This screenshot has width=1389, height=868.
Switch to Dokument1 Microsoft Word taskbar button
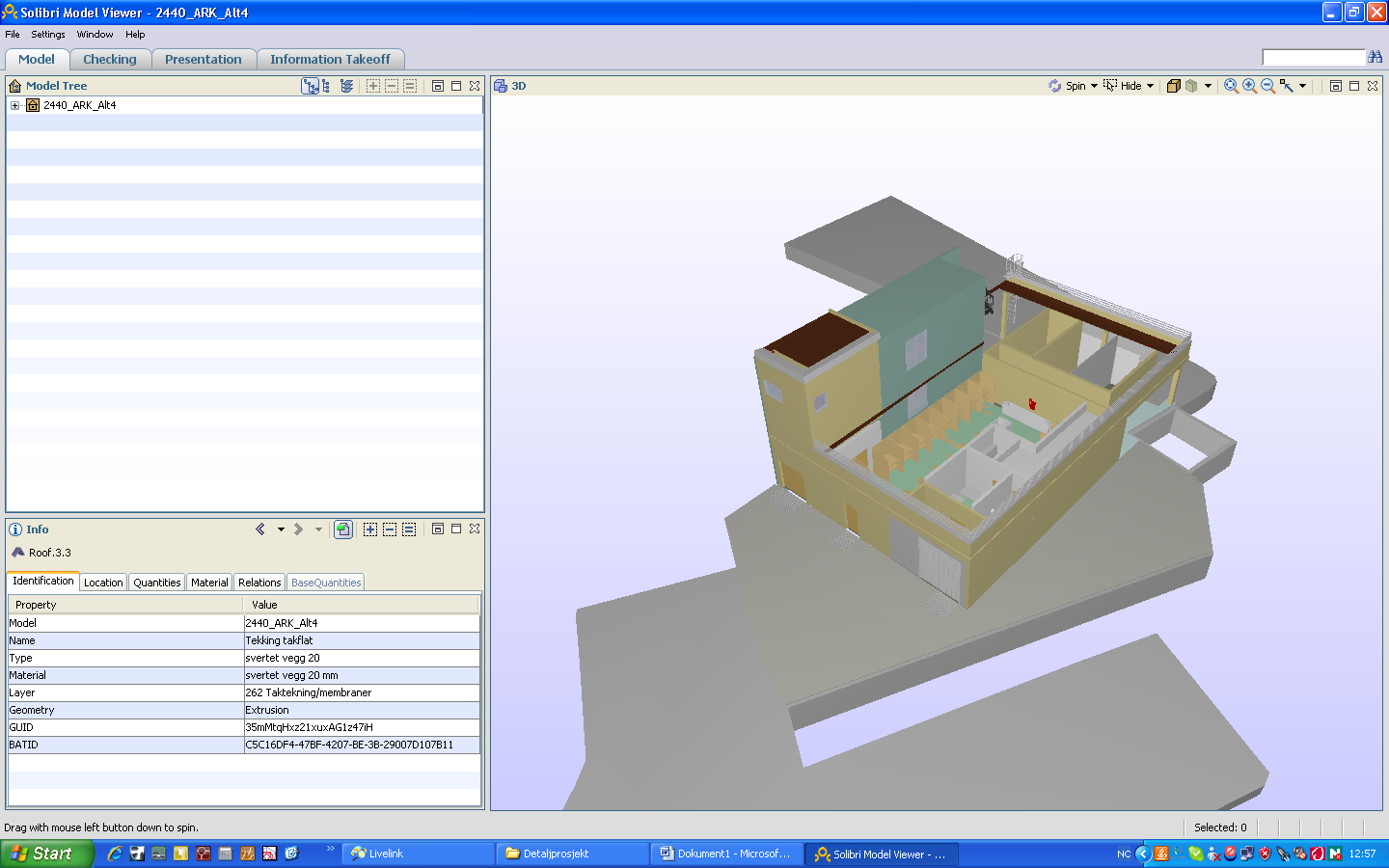(726, 854)
